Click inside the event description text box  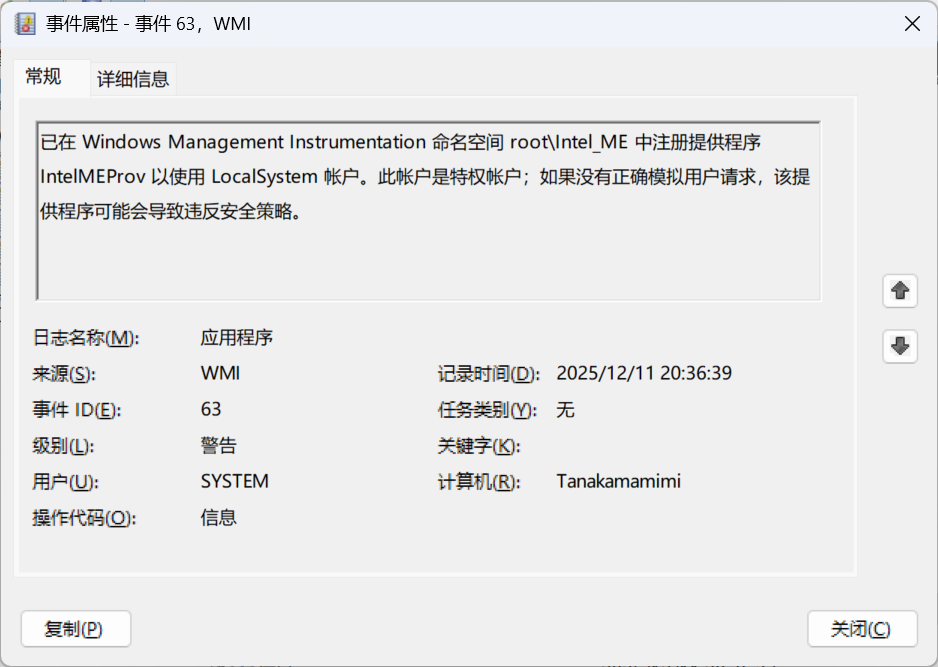[428, 211]
